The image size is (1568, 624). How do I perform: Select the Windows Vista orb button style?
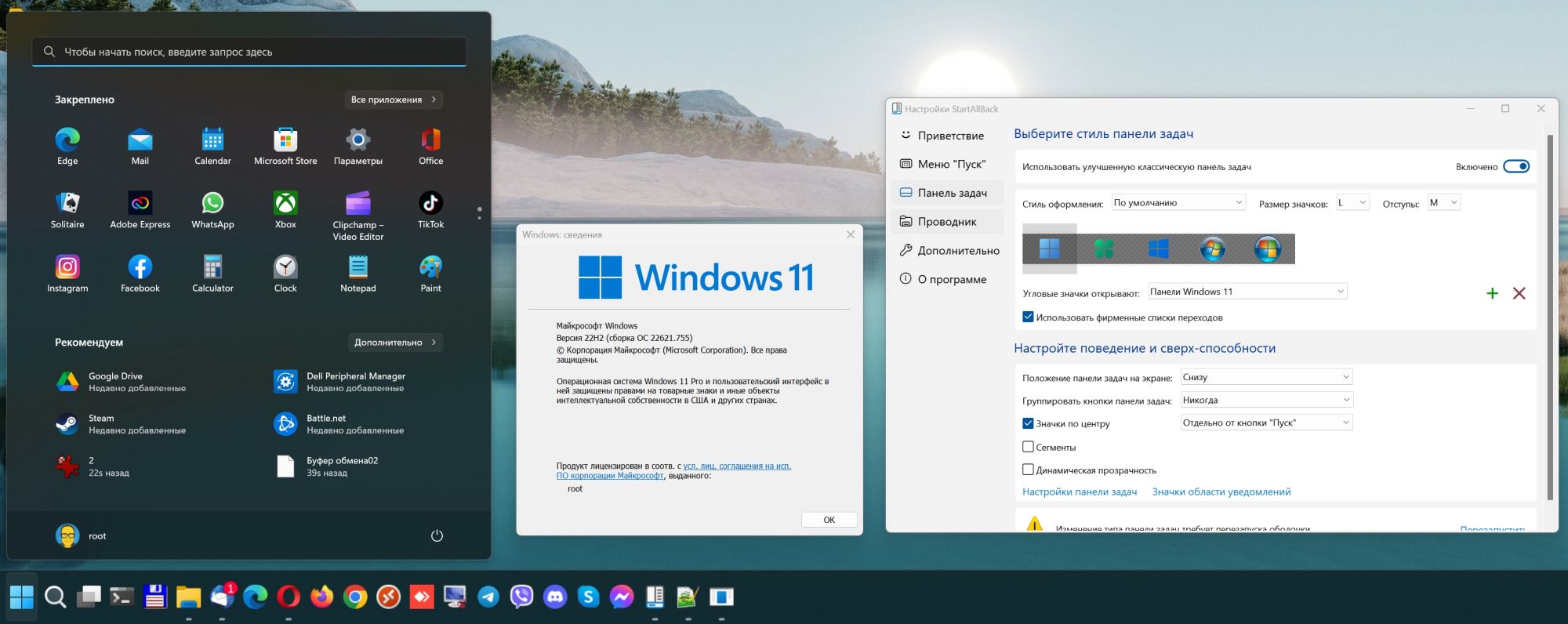[x=1267, y=249]
